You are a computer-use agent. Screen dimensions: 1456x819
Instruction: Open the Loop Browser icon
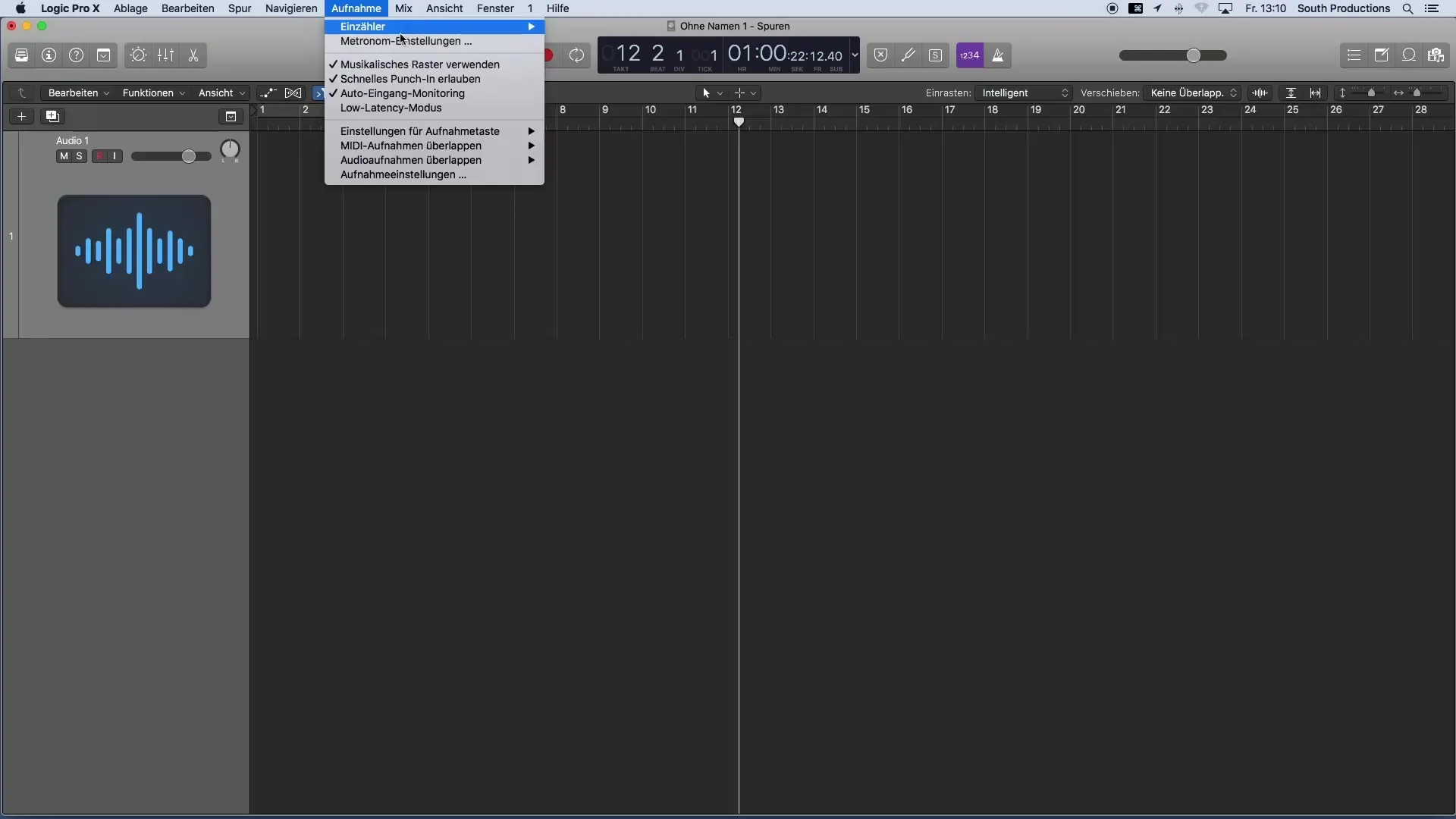coord(1409,55)
